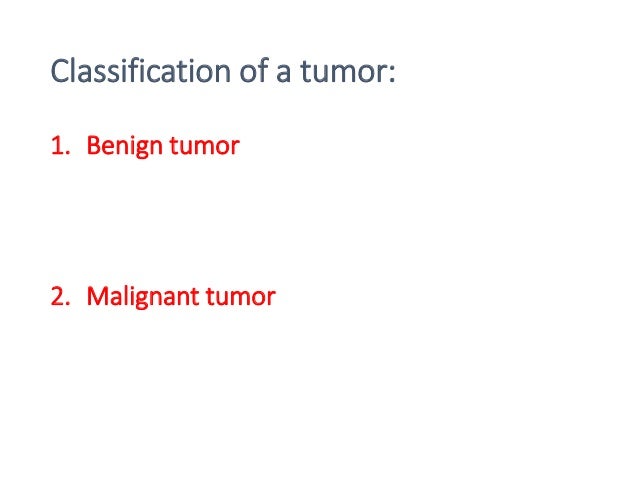Click "tumor" following the word Malignant
This screenshot has height=479, width=638.
(241, 297)
